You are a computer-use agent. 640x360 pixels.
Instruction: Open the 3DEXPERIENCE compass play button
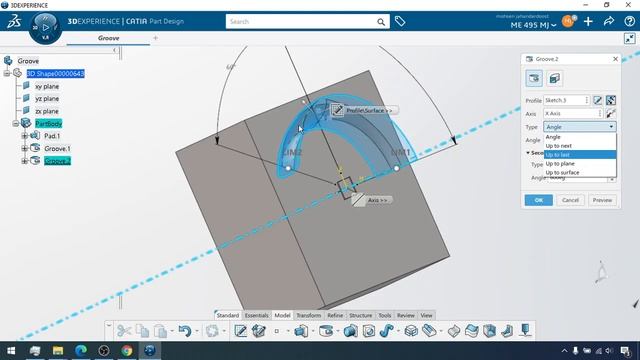pos(46,27)
